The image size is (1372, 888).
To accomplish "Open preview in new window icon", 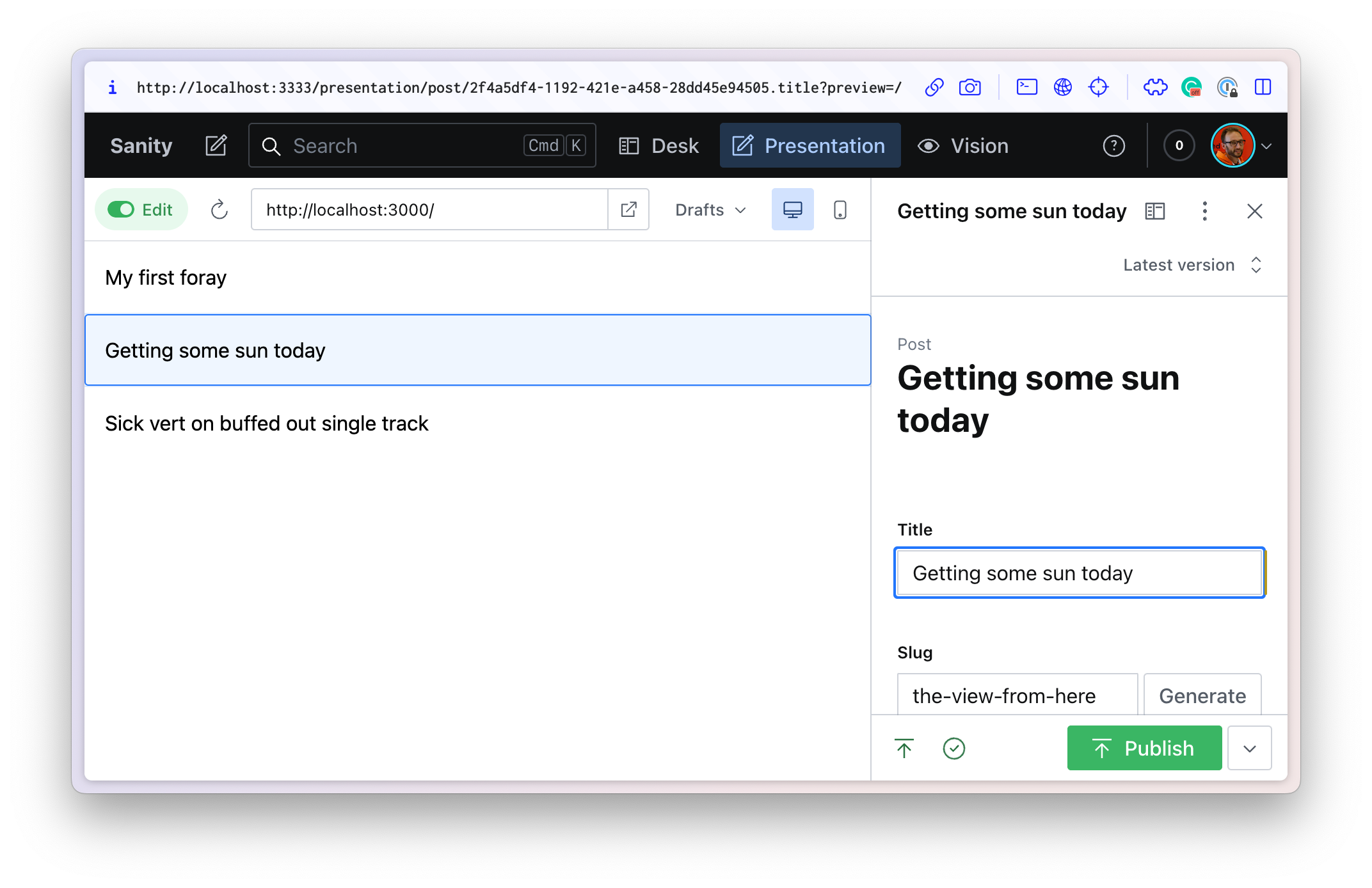I will click(x=629, y=210).
